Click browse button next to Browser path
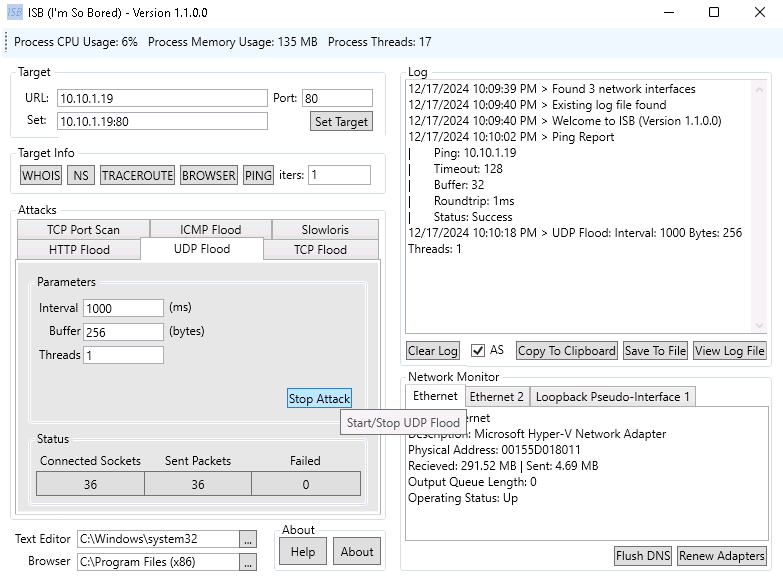The image size is (783, 585). (x=248, y=562)
